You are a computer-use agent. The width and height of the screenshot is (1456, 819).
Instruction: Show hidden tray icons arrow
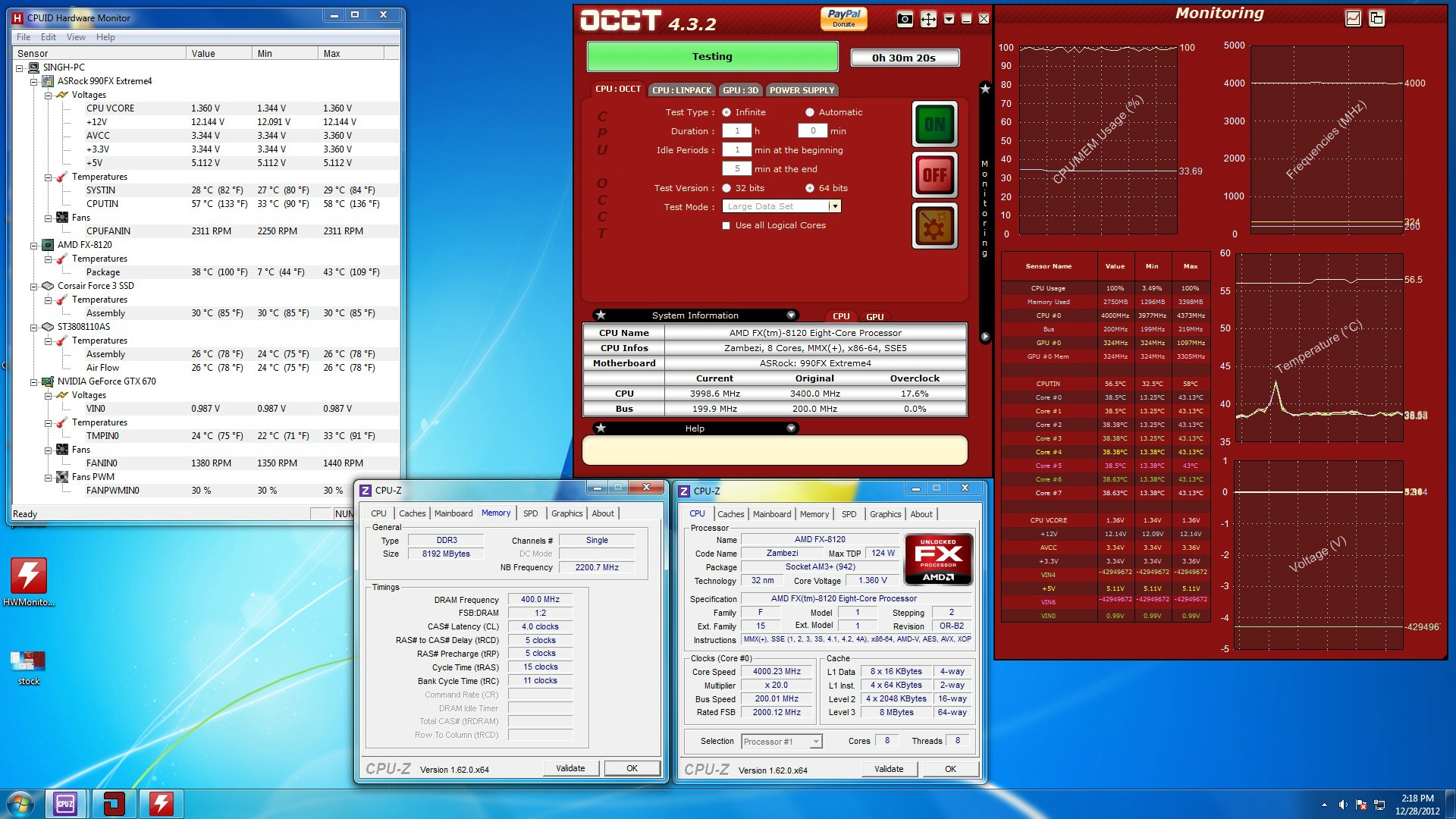[1324, 805]
